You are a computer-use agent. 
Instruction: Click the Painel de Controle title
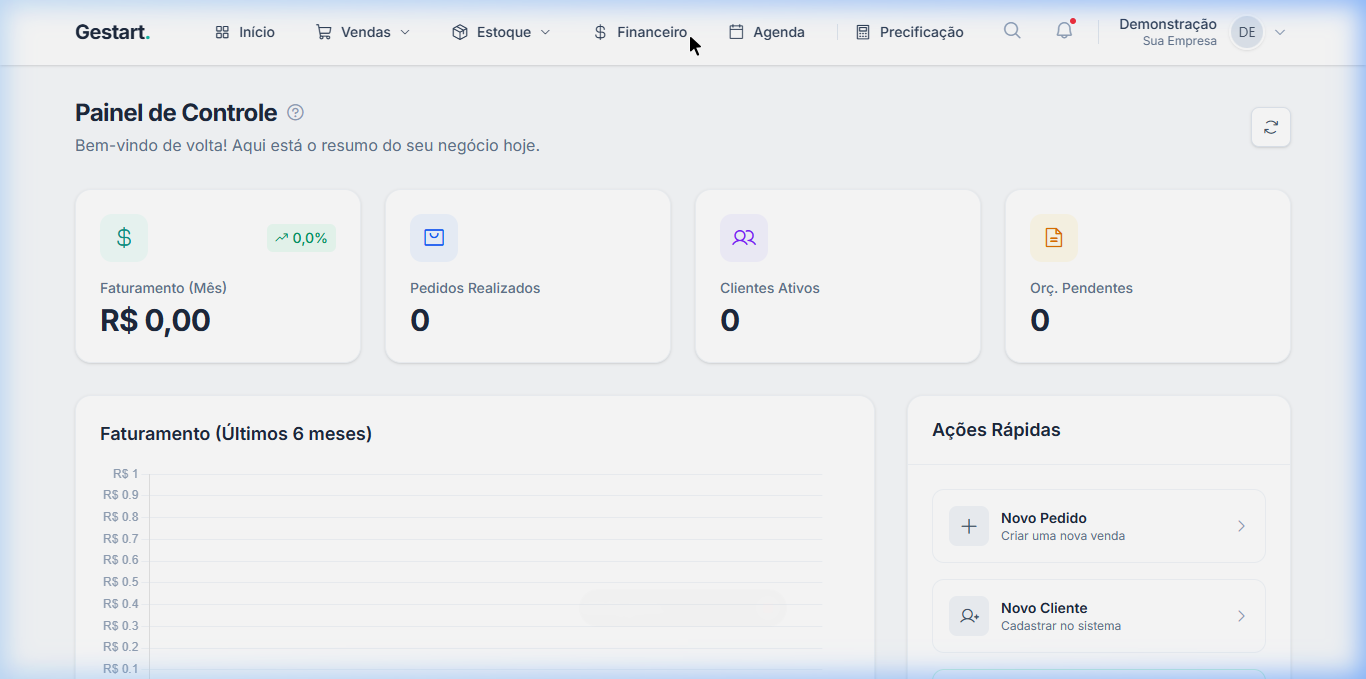click(x=176, y=112)
